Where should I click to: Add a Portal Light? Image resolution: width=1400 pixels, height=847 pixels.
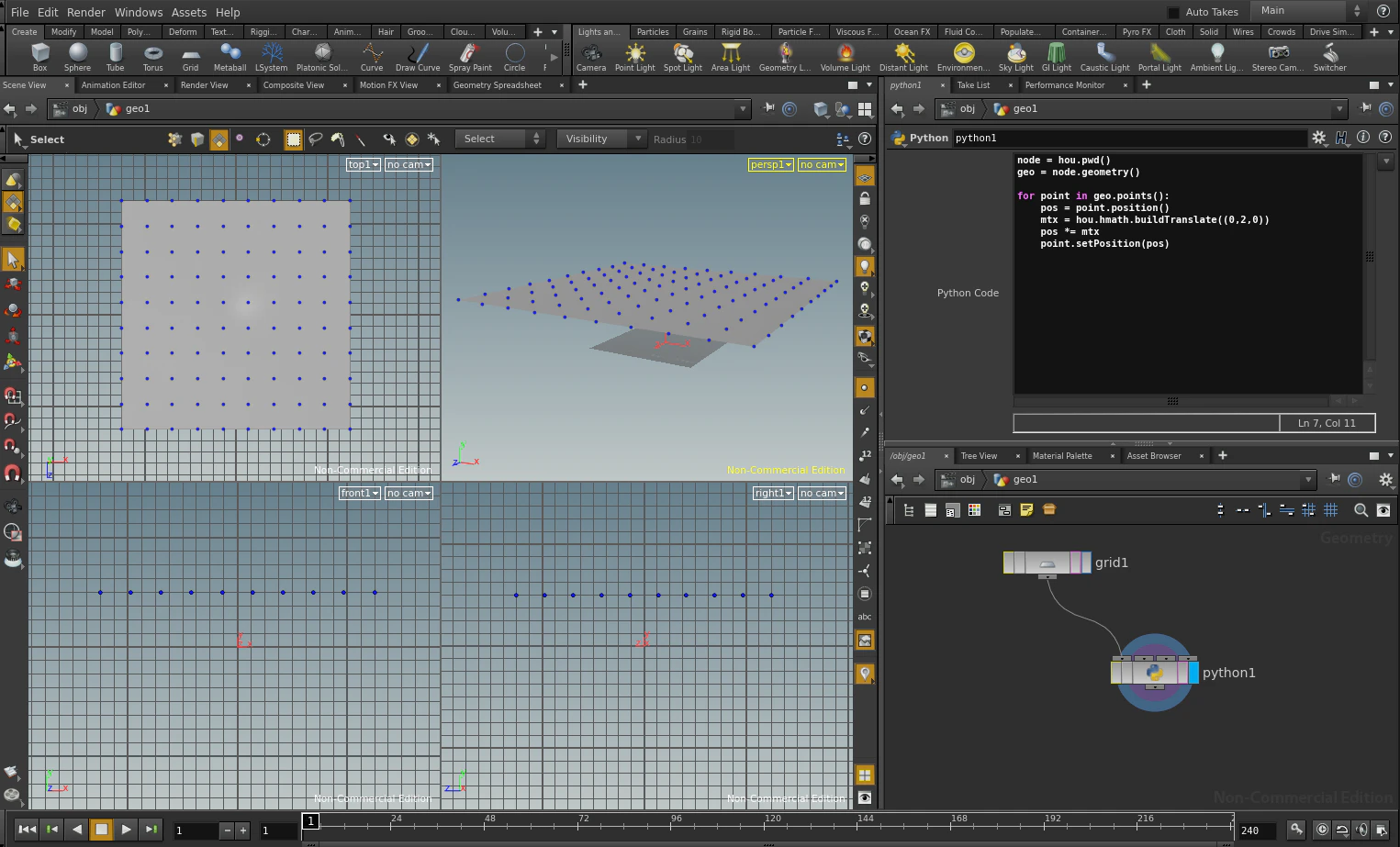pyautogui.click(x=1159, y=57)
